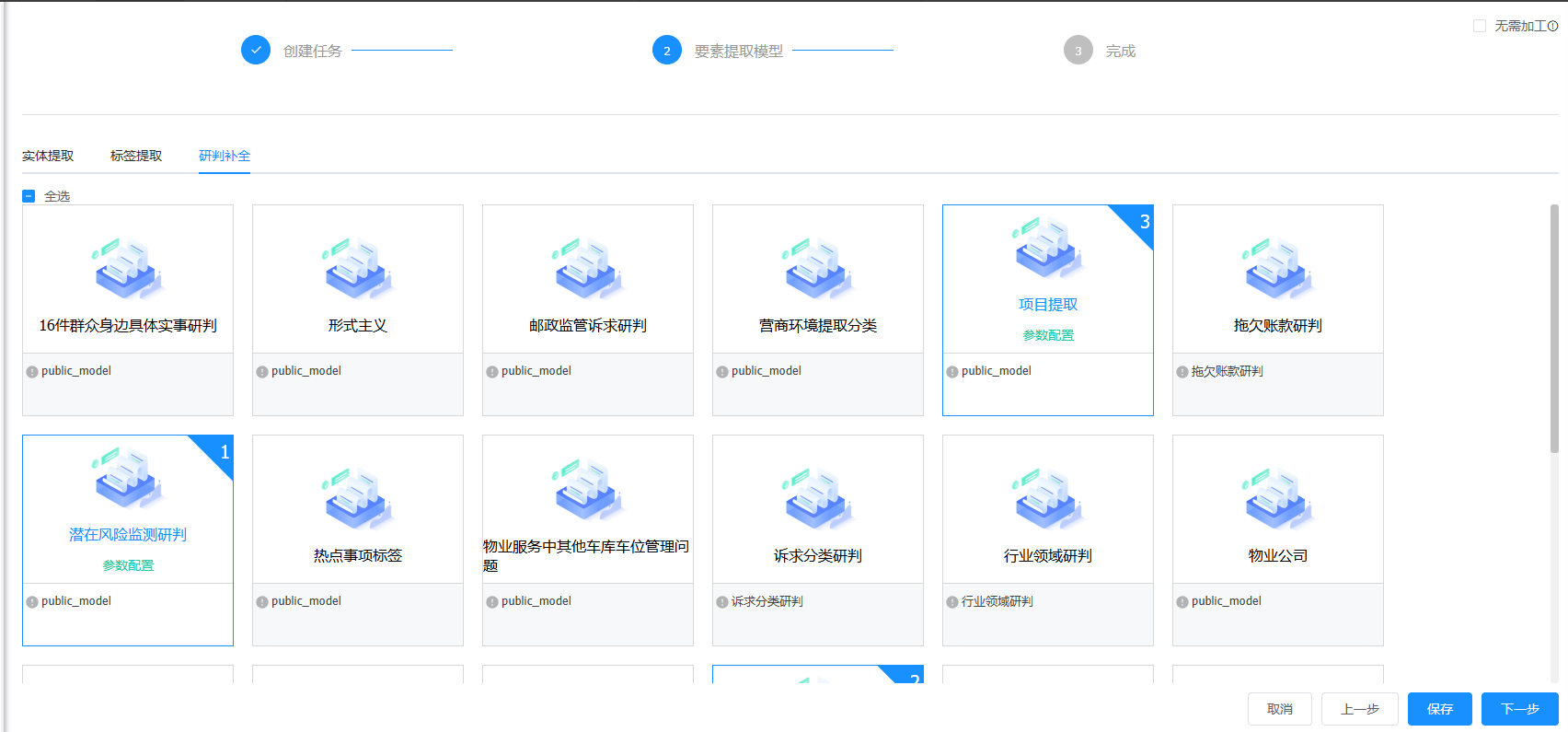Click the 取消 button
The height and width of the screenshot is (732, 1568).
tap(1280, 709)
